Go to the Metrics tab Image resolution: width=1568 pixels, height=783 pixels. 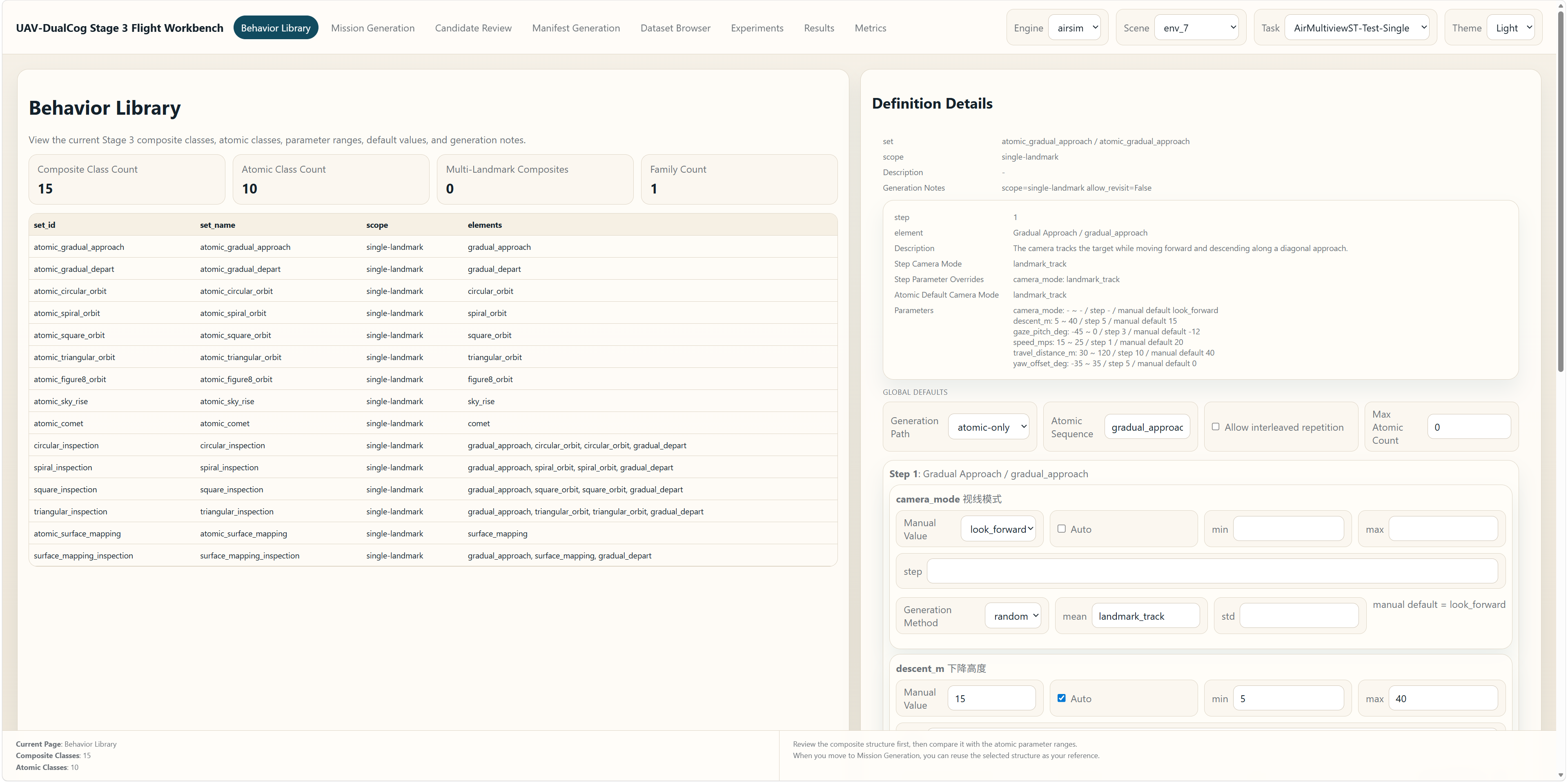[870, 28]
